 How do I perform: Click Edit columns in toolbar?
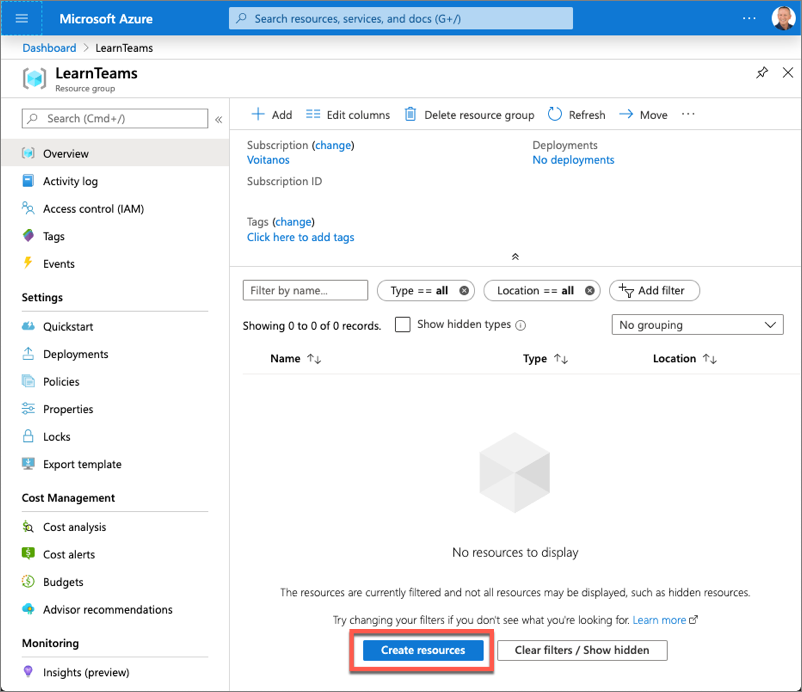pyautogui.click(x=348, y=115)
